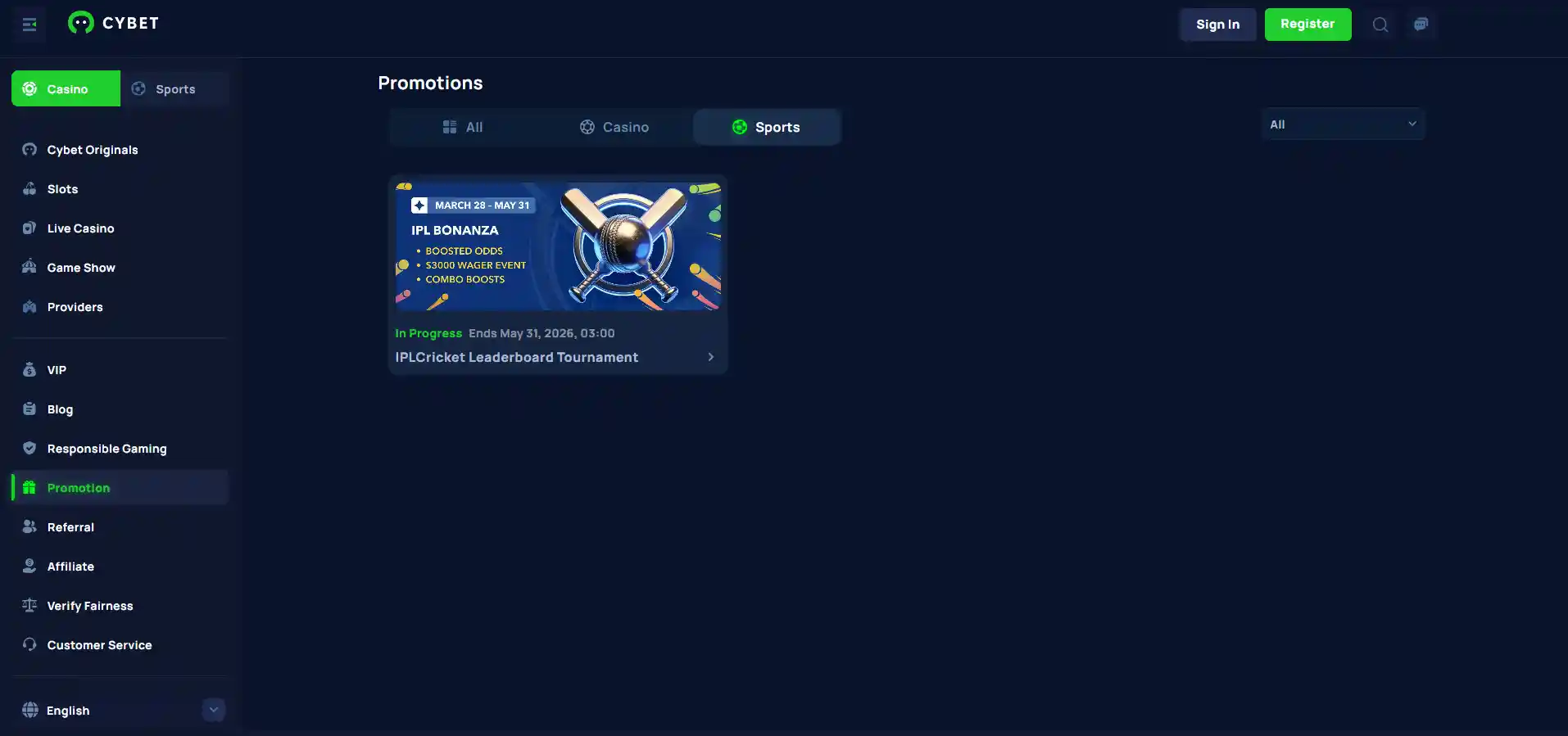The height and width of the screenshot is (736, 1568).
Task: Click the Cybet Originals sidebar icon
Action: pyautogui.click(x=29, y=150)
